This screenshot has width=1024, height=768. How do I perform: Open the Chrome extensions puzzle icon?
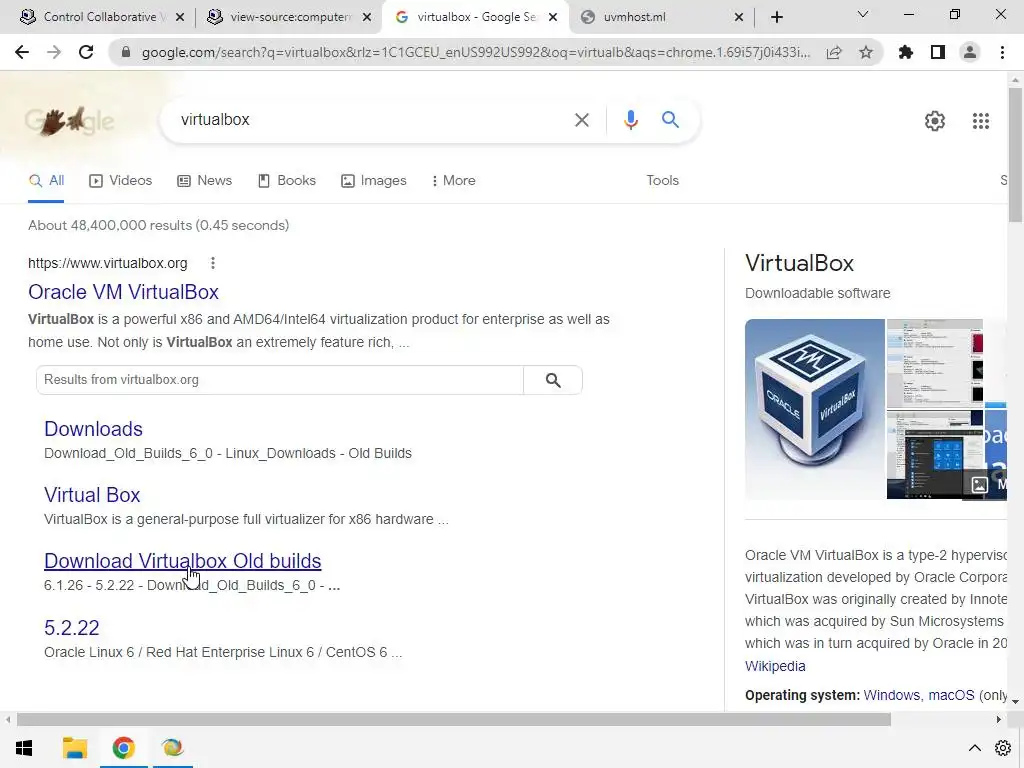(905, 52)
